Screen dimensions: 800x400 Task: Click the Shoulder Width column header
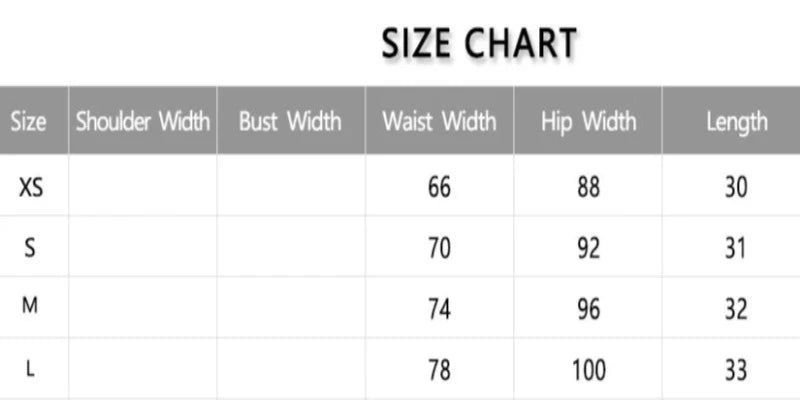click(143, 122)
